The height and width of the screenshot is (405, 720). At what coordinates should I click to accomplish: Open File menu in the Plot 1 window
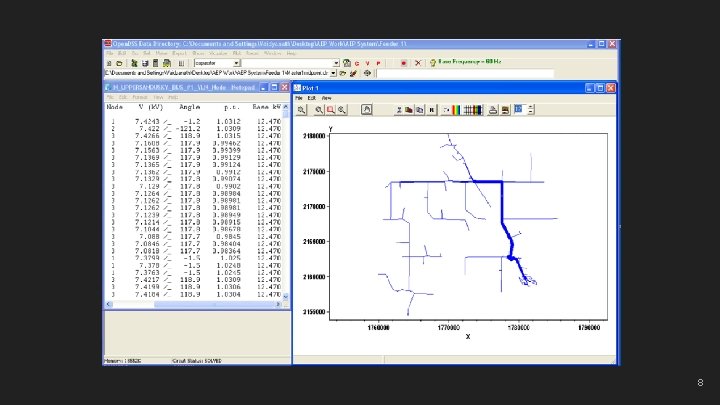(298, 98)
